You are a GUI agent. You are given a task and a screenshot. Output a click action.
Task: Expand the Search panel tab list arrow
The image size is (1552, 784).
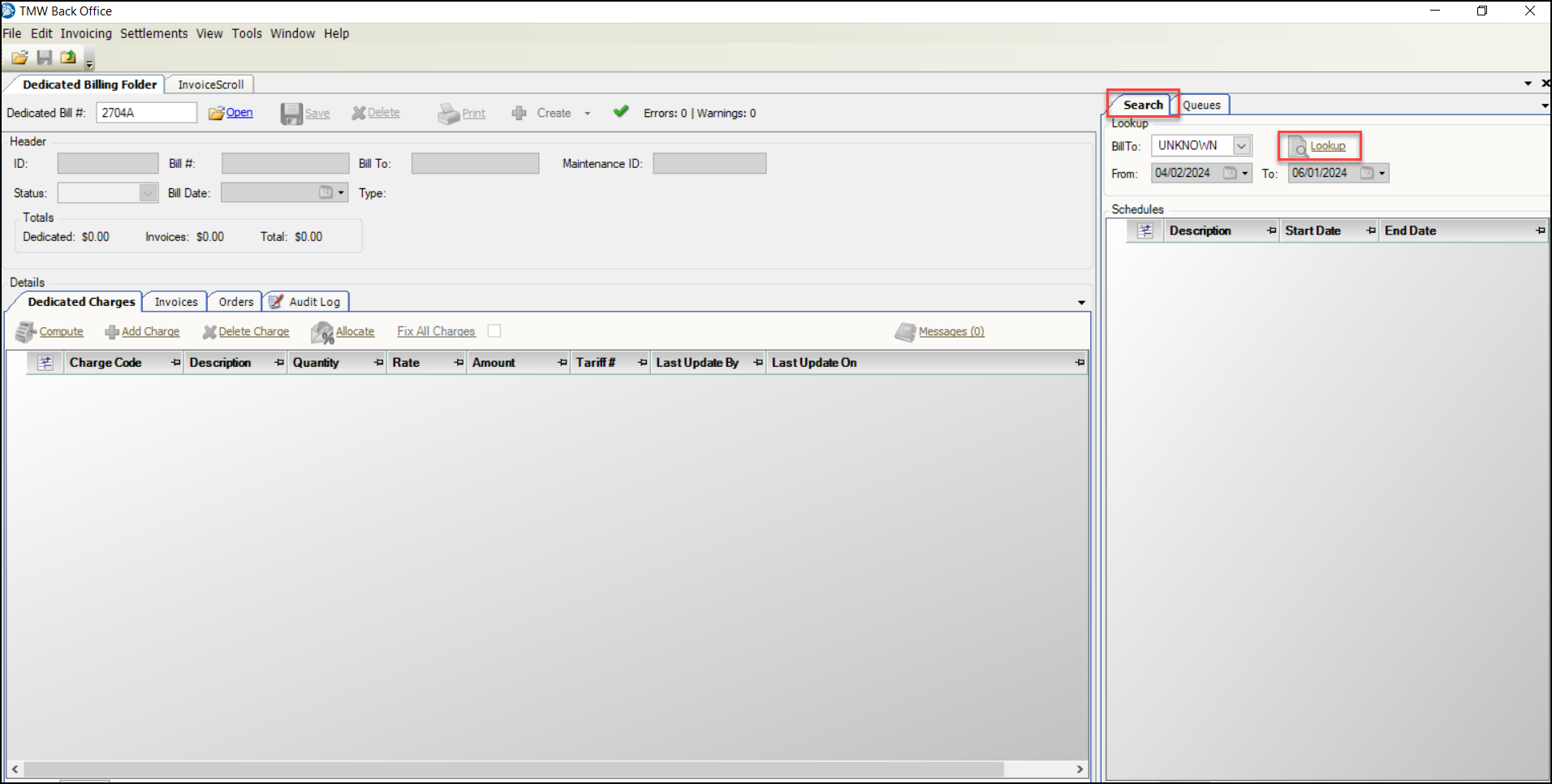(x=1544, y=106)
